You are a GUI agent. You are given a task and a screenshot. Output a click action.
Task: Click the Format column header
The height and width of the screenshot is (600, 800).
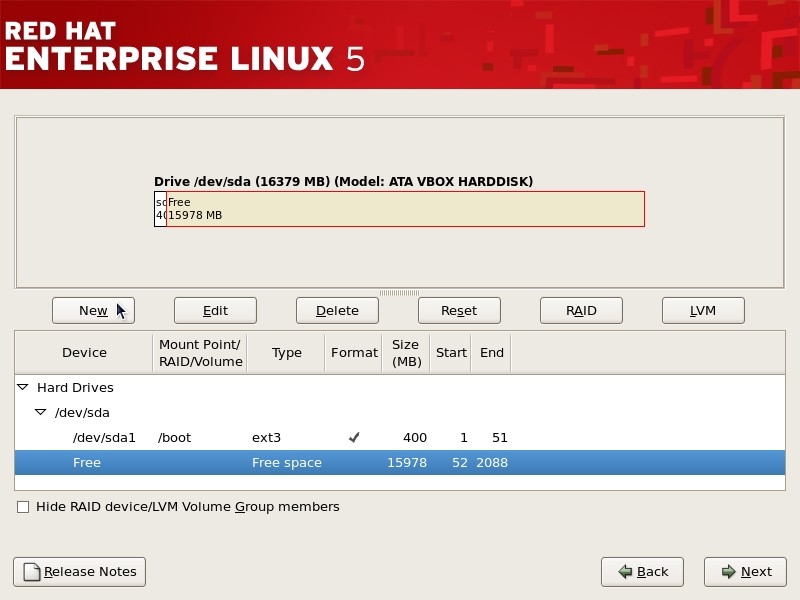coord(354,353)
